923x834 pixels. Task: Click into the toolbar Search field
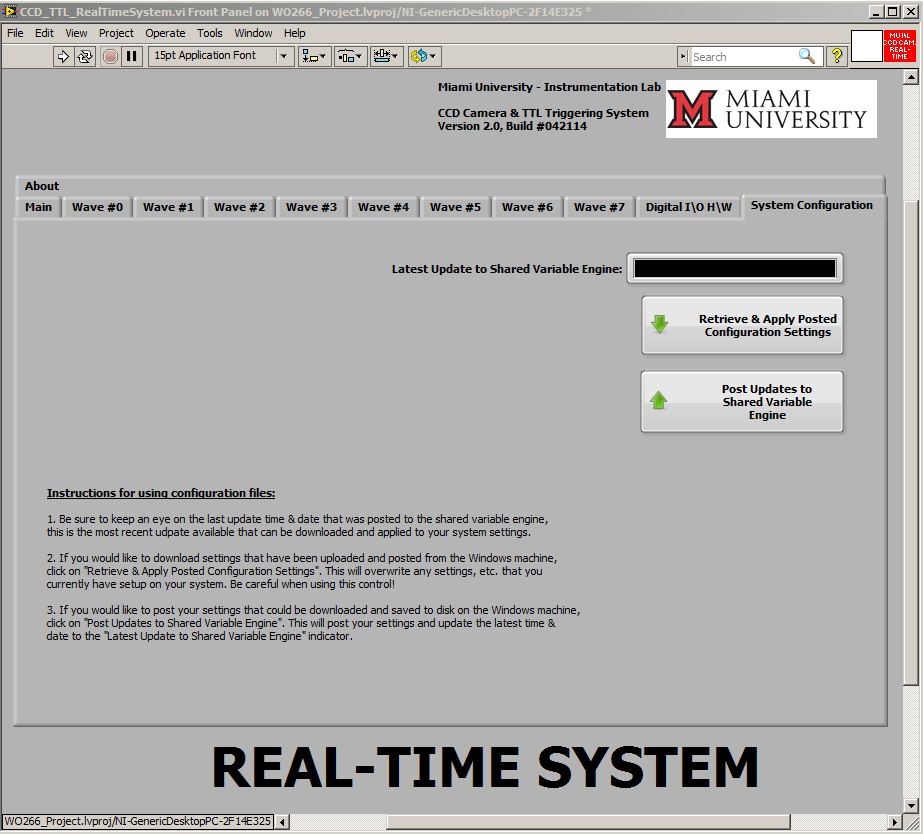pos(744,57)
